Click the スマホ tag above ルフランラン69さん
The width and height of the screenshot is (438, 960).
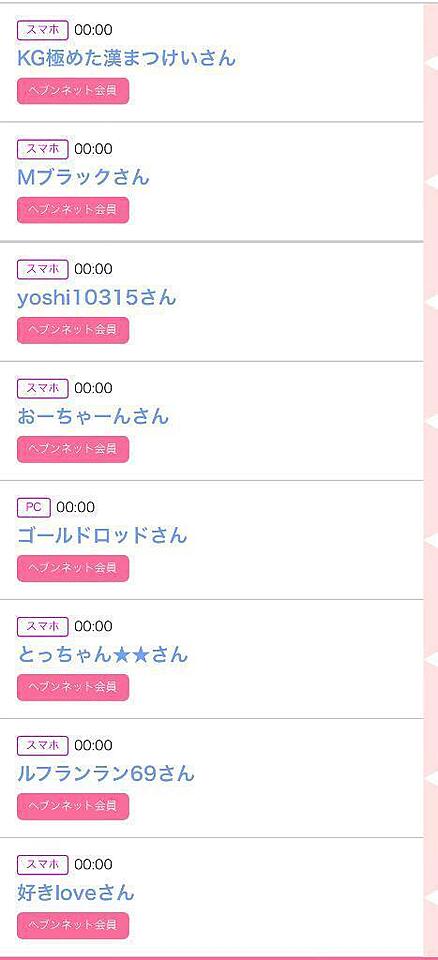click(42, 745)
